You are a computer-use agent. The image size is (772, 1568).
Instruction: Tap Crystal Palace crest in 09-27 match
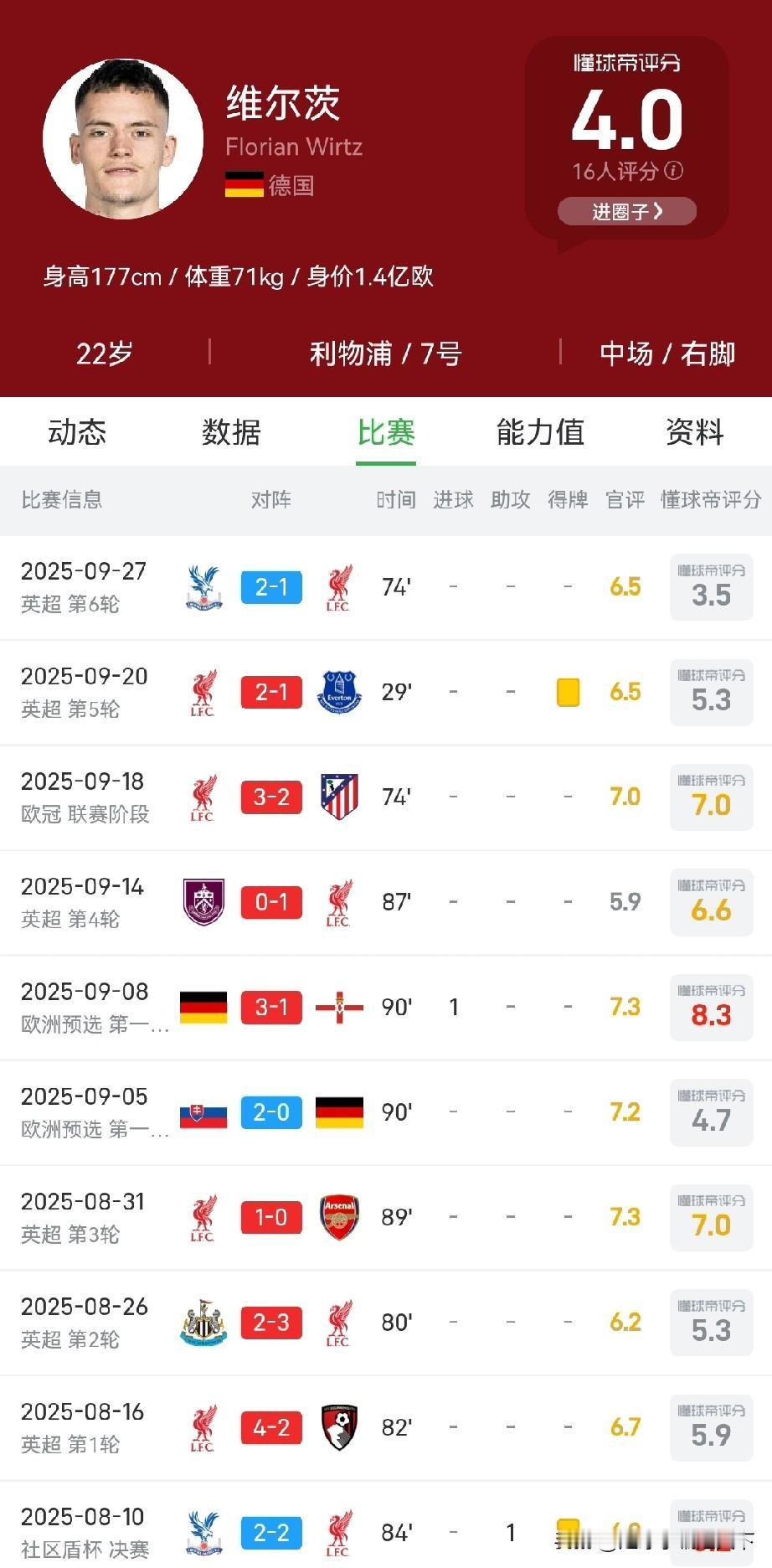point(203,587)
